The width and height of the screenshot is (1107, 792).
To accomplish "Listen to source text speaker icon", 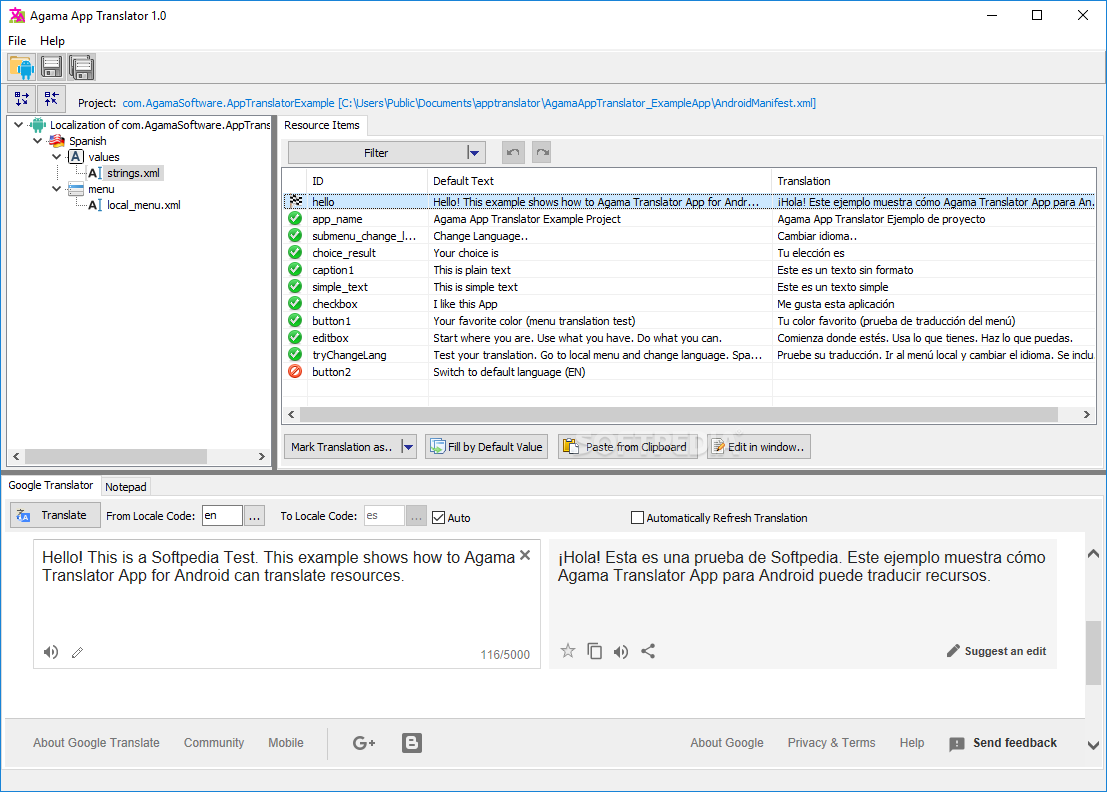I will point(50,652).
